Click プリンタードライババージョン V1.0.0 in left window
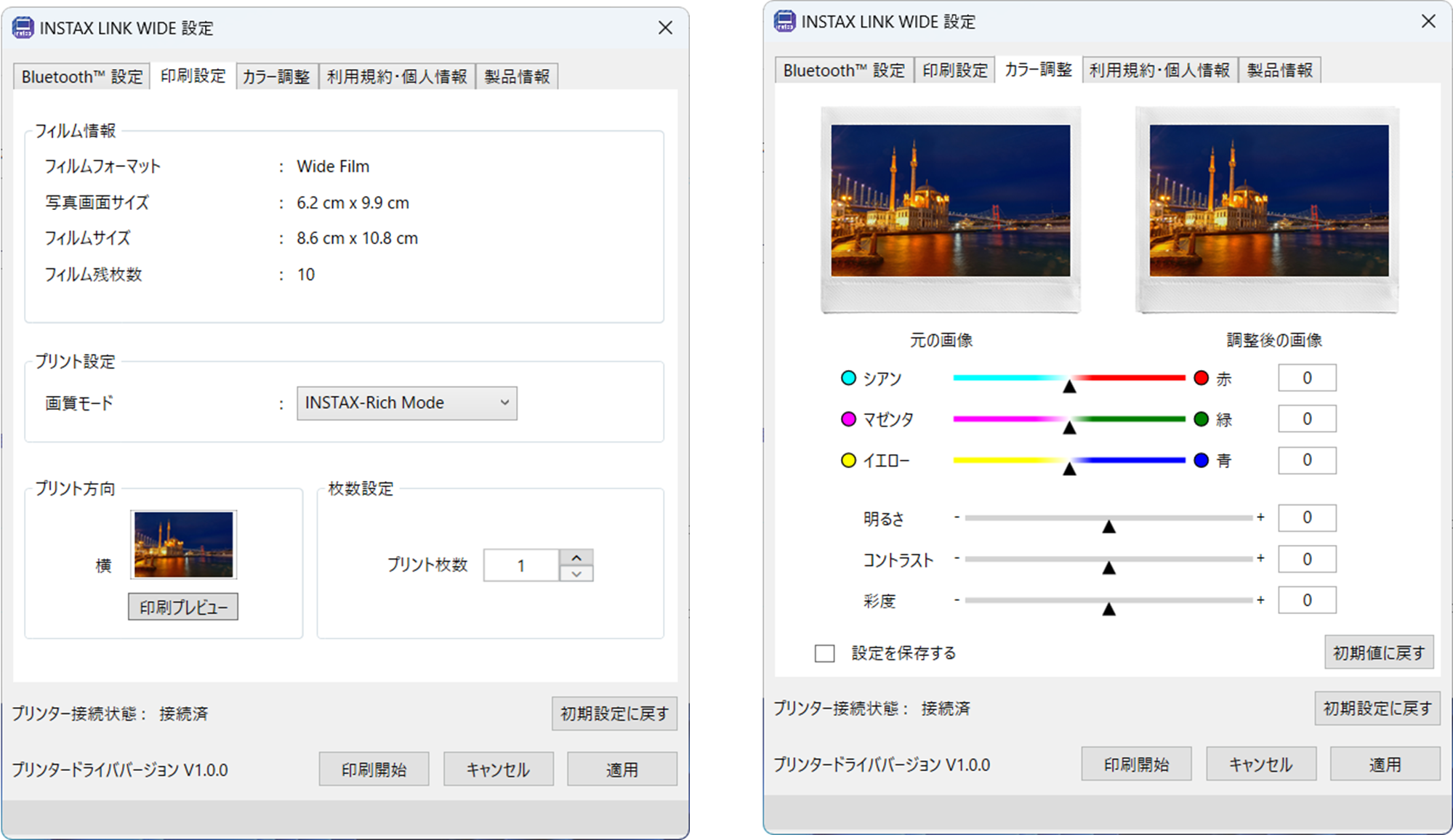Viewport: 1453px width, 840px height. 120,770
